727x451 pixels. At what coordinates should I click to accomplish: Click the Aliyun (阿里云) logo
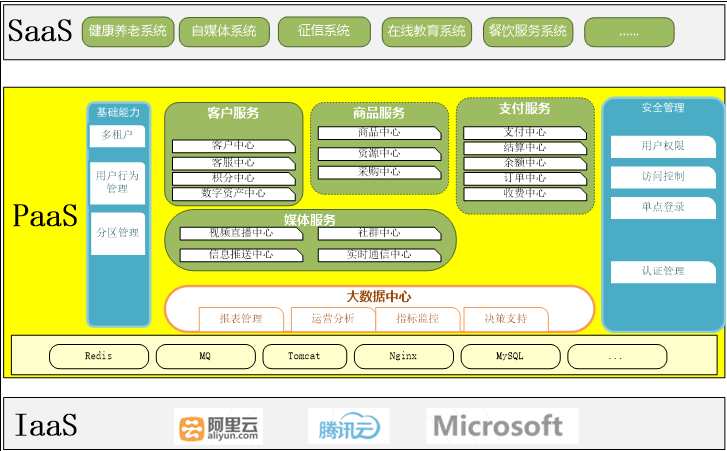tap(218, 427)
